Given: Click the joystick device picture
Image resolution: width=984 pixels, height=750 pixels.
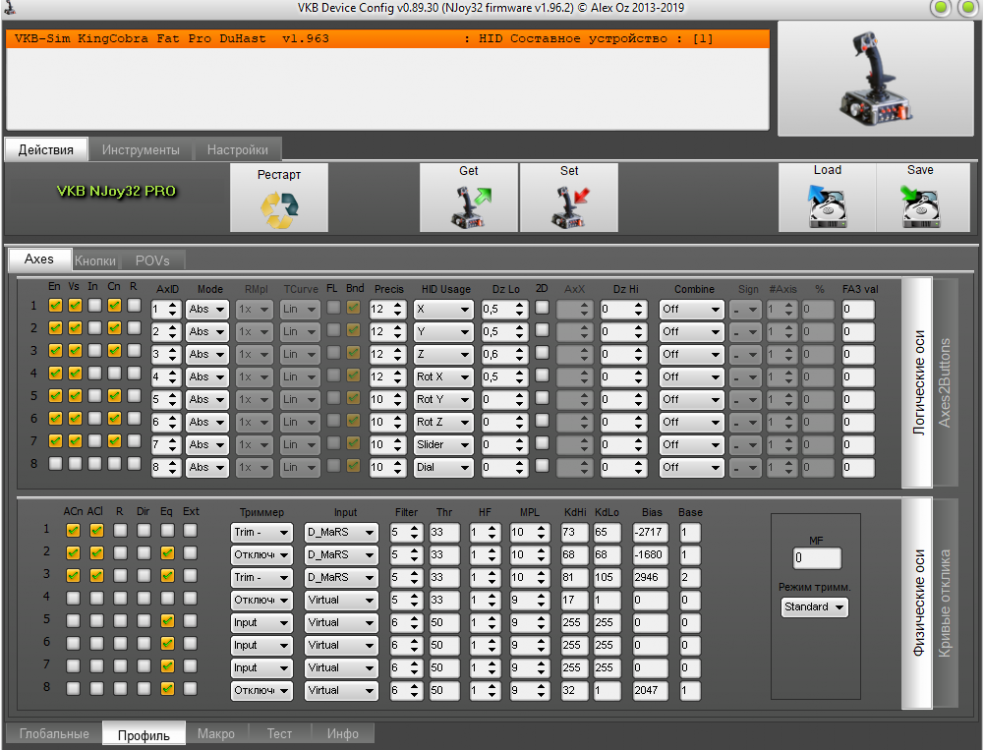Looking at the screenshot, I should (x=875, y=78).
